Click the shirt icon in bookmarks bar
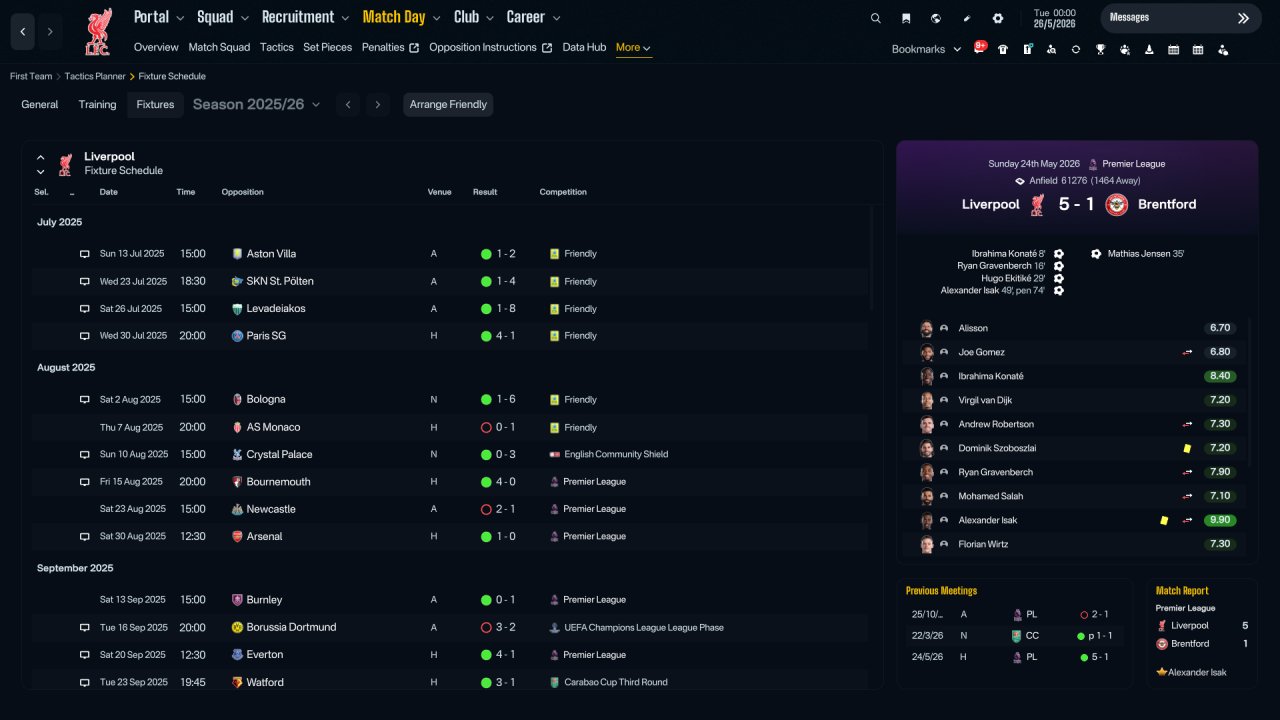This screenshot has height=720, width=1280. pos(1003,49)
